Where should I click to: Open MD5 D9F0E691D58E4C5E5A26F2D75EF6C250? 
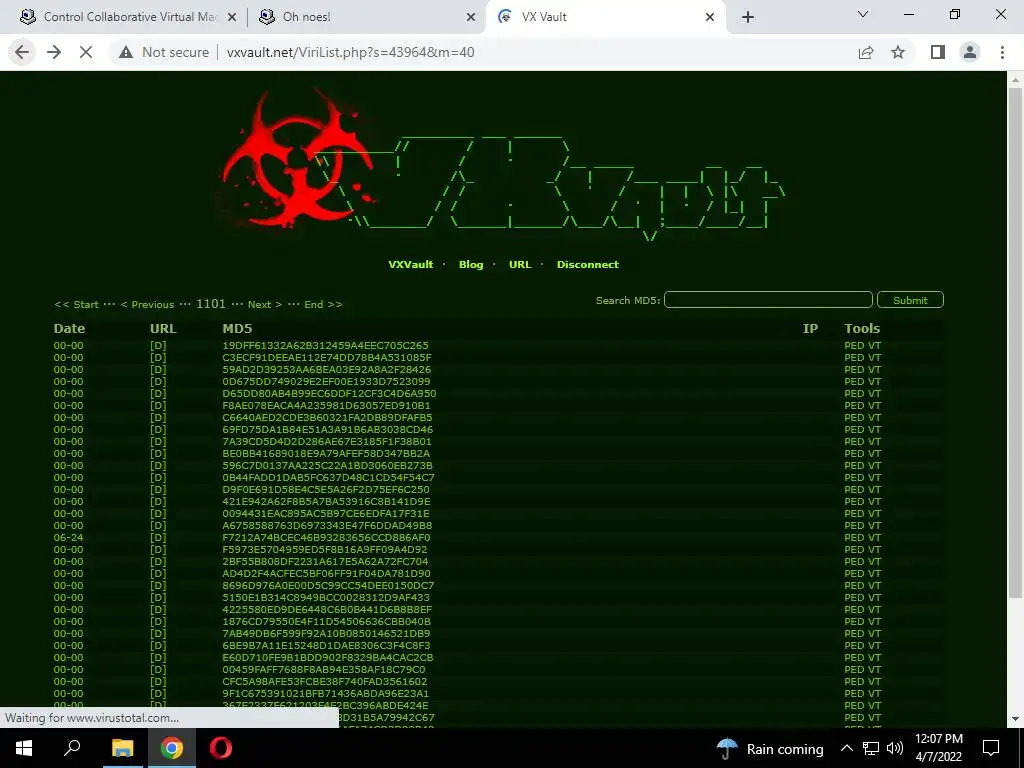tap(326, 489)
